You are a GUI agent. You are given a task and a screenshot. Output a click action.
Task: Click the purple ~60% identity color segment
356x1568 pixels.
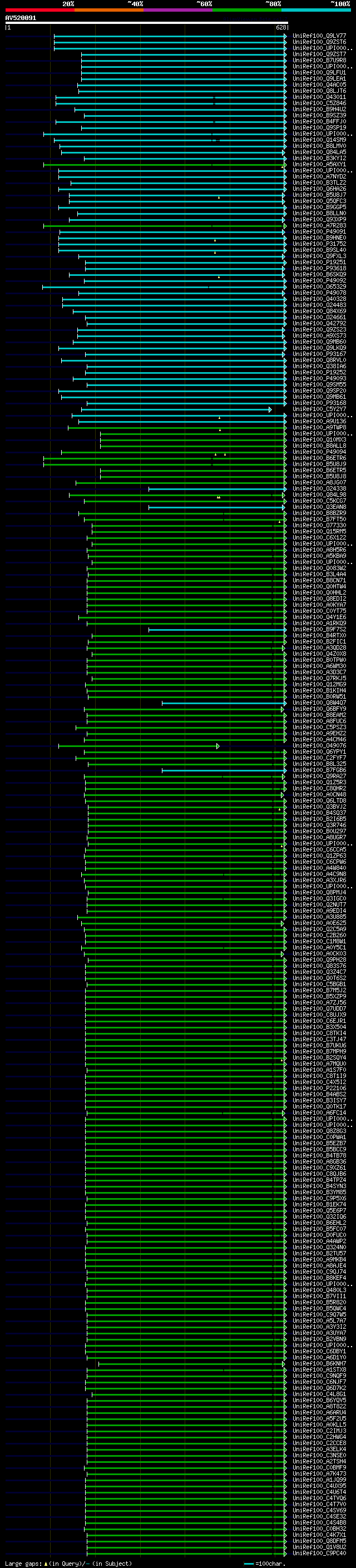179,10
